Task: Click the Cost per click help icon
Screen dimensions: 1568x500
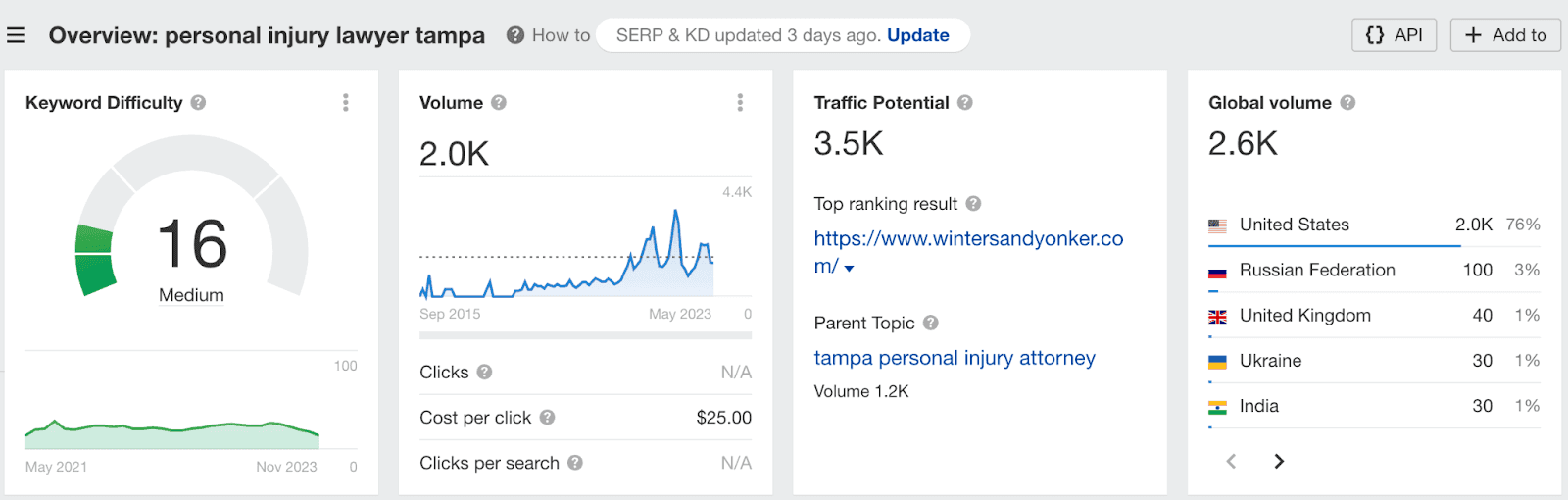Action: (547, 417)
